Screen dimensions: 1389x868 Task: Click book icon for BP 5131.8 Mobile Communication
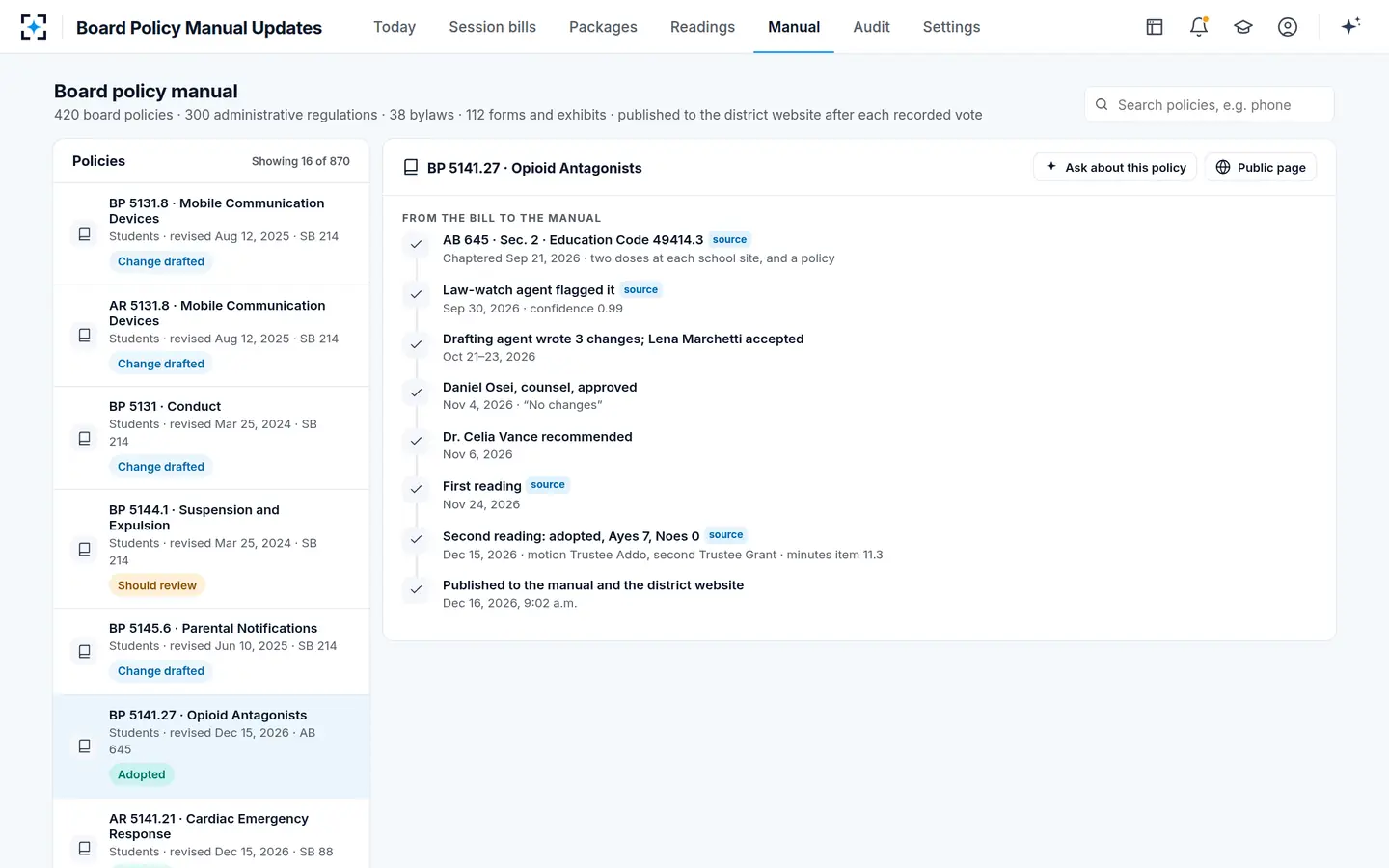coord(85,233)
